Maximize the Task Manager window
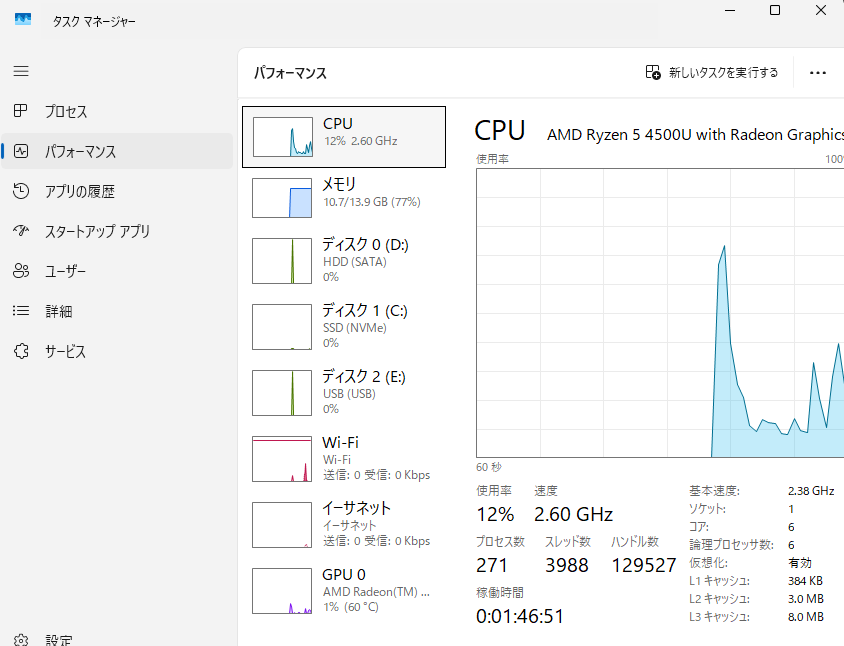 [x=775, y=10]
